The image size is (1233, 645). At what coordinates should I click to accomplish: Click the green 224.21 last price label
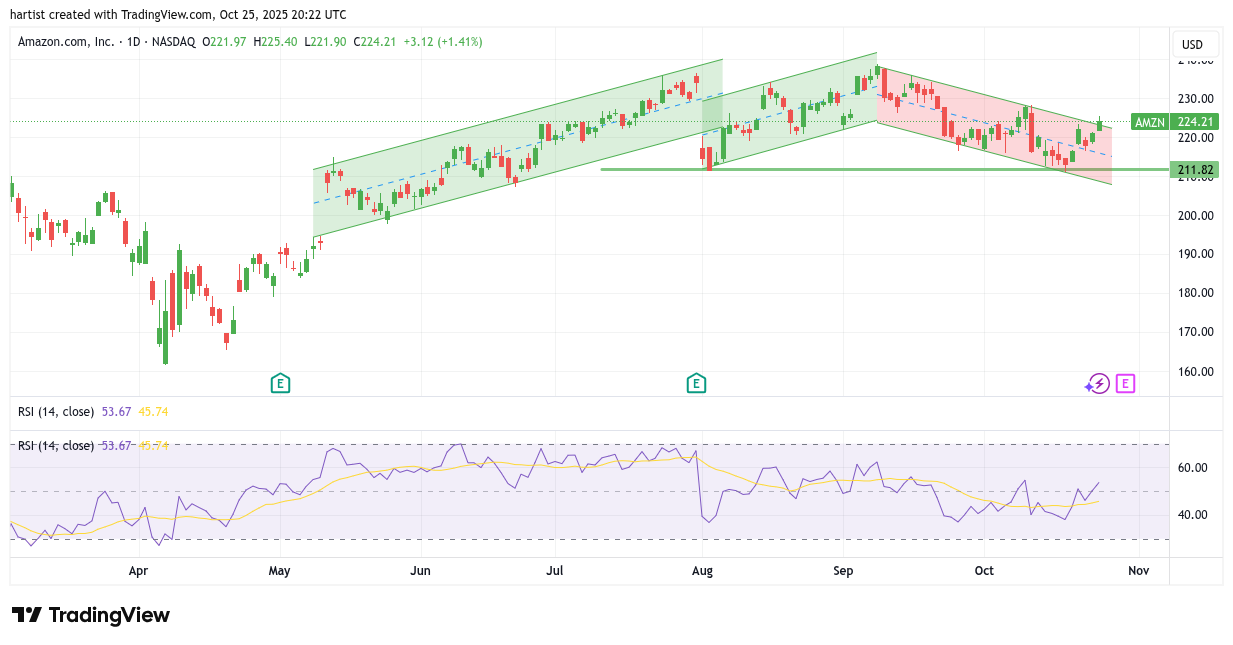pos(1195,122)
